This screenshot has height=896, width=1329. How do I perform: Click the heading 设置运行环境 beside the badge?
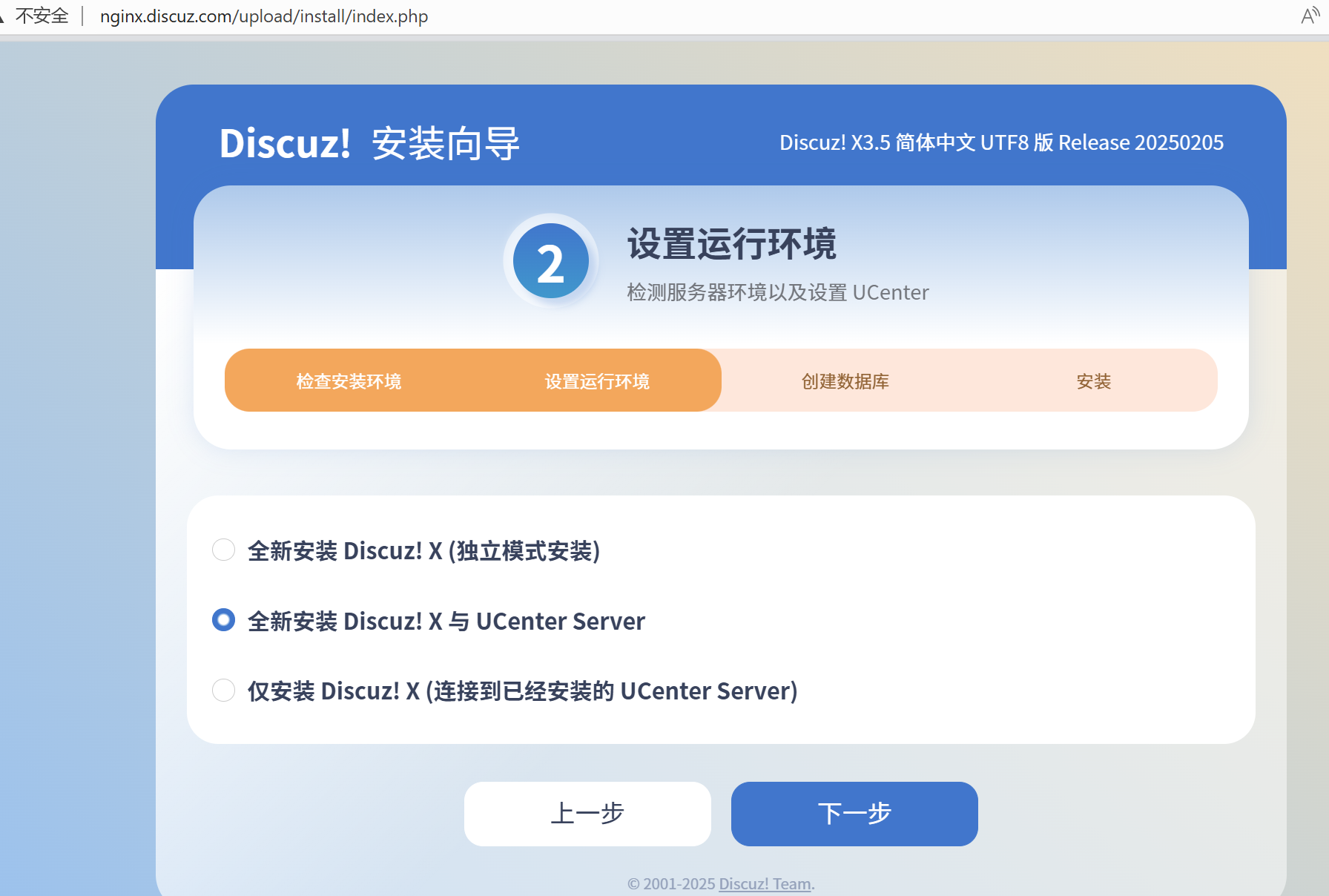[x=732, y=244]
